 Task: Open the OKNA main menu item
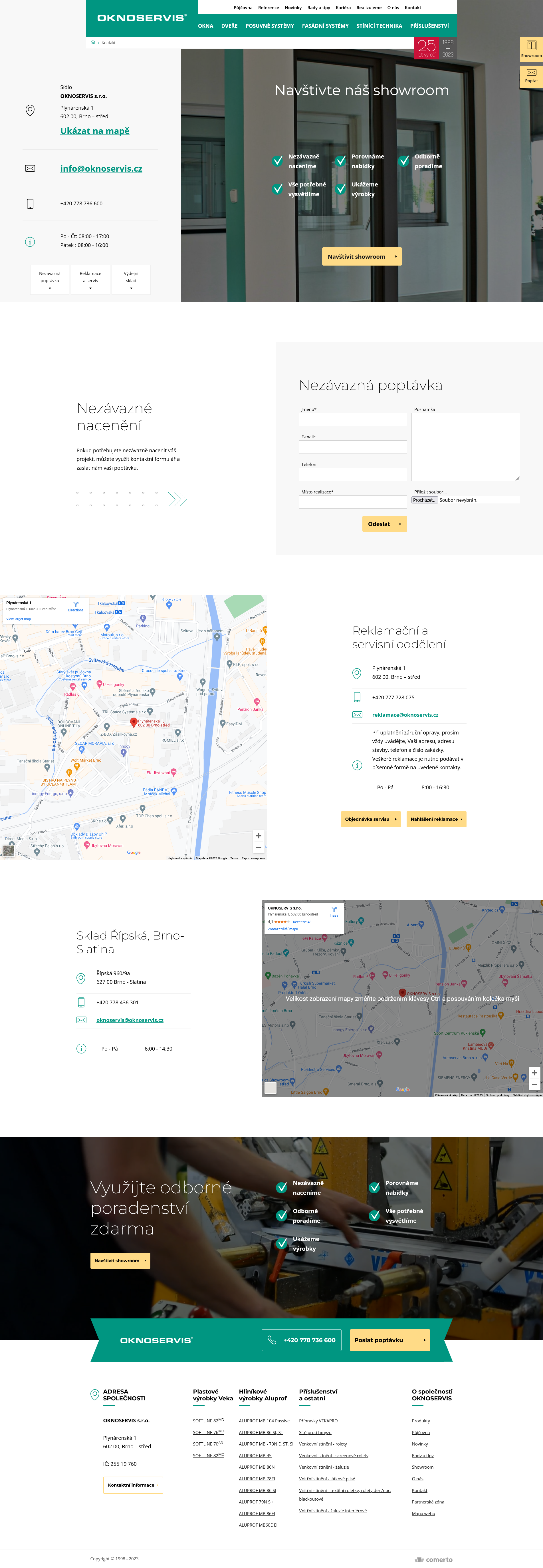205,26
